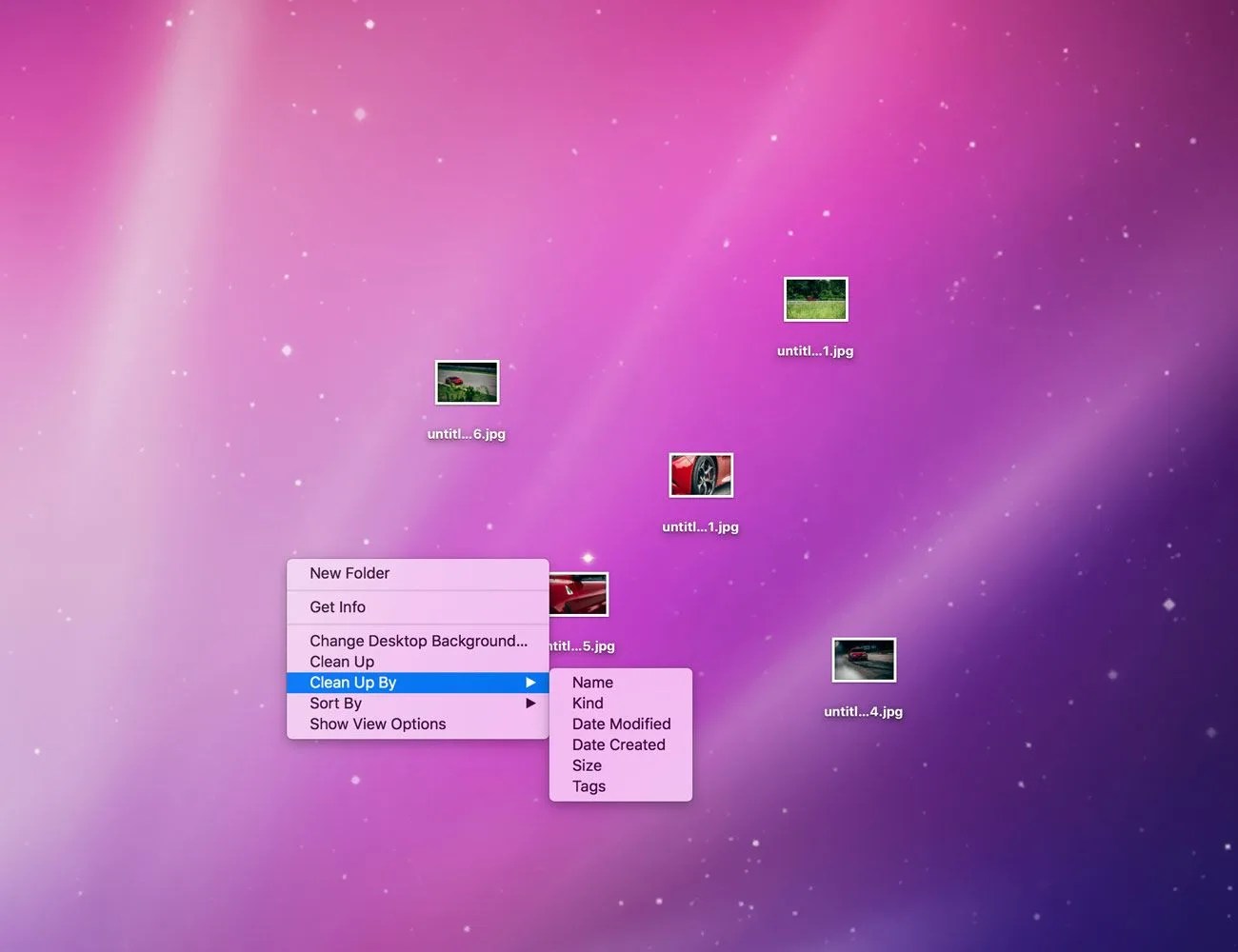Open Show View Options
The image size is (1238, 952).
pos(418,724)
